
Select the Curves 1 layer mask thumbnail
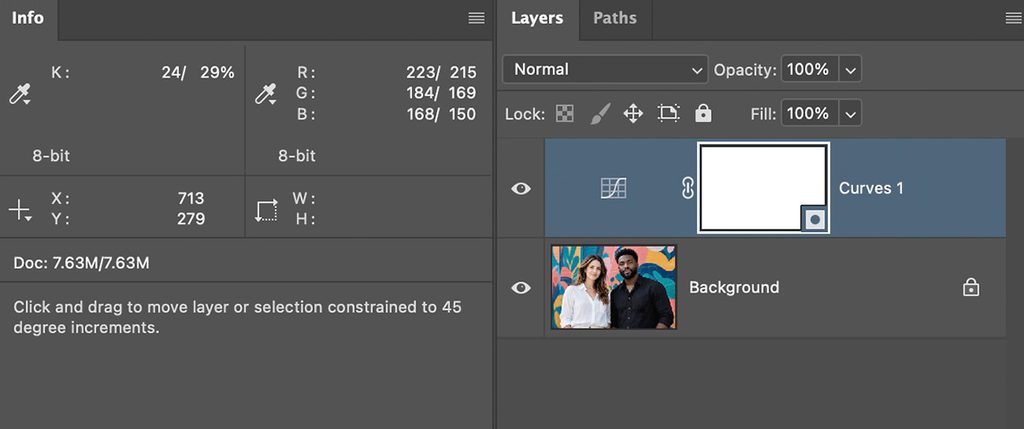click(763, 188)
